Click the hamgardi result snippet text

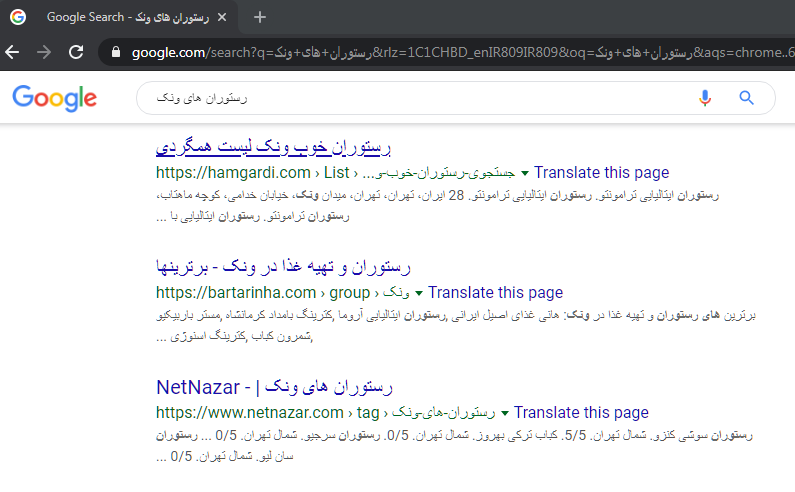coord(437,205)
